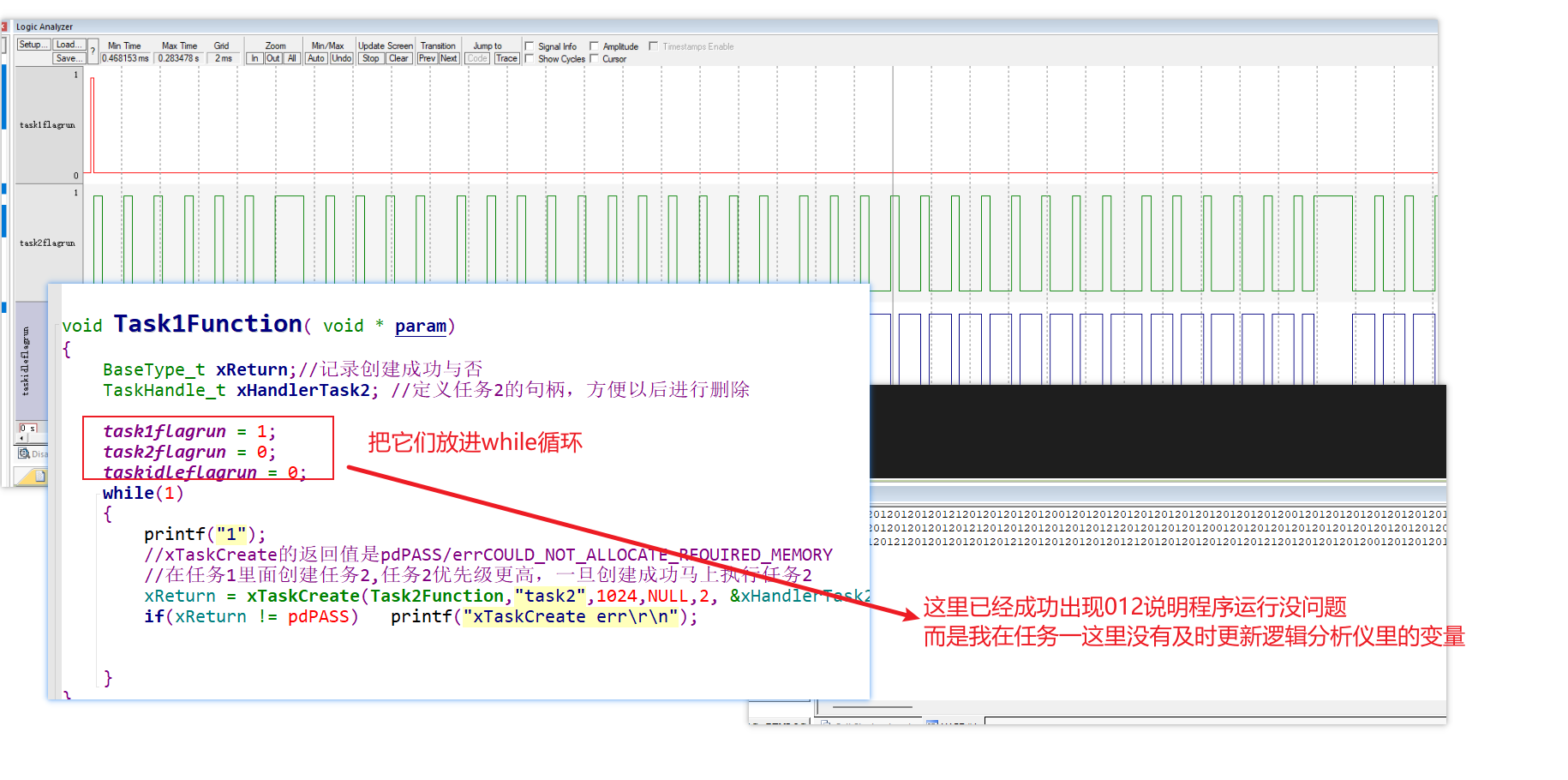Click the printf("1") line
The width and height of the screenshot is (1568, 780).
(205, 534)
